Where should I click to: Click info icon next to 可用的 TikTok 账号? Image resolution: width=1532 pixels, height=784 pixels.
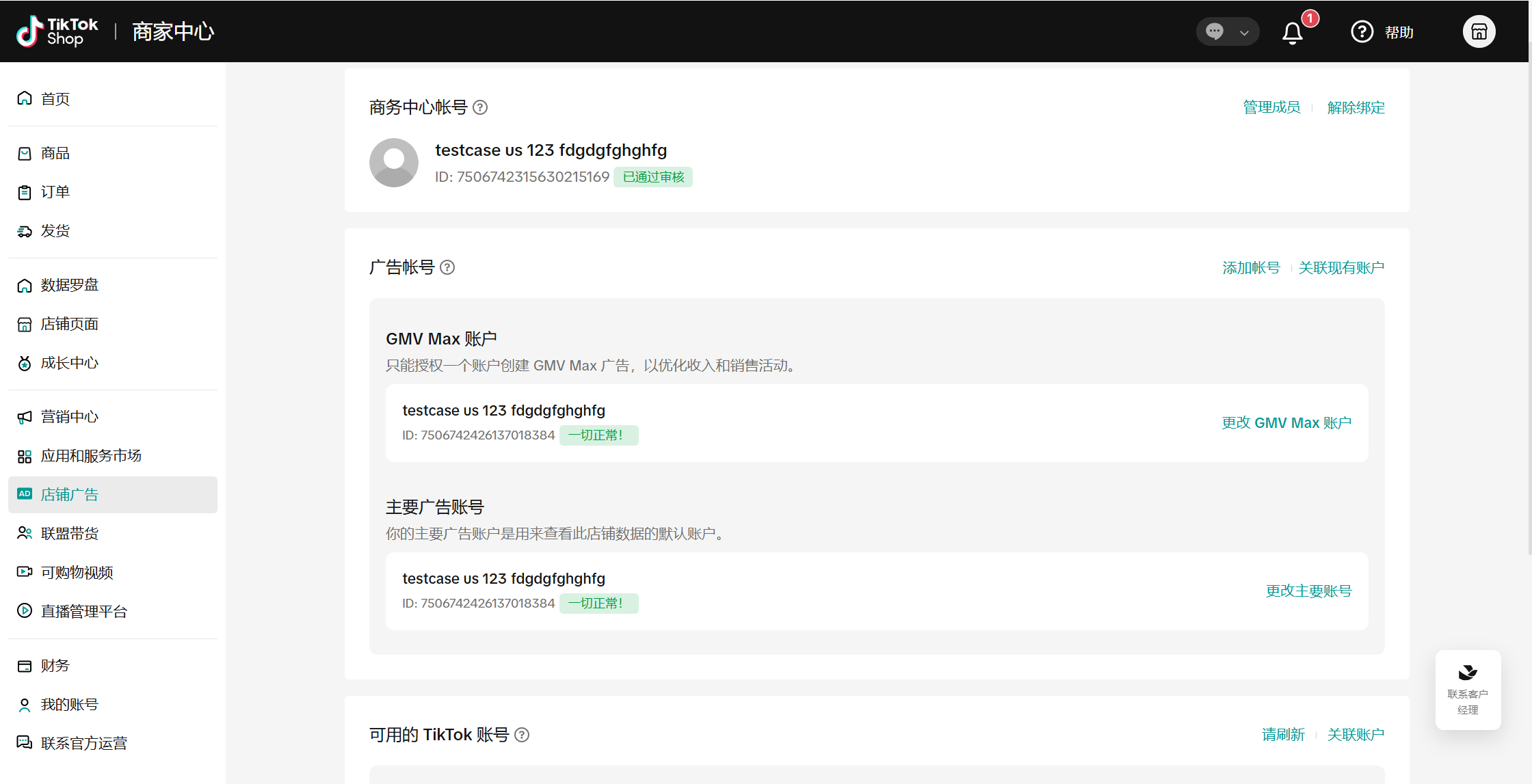(522, 735)
